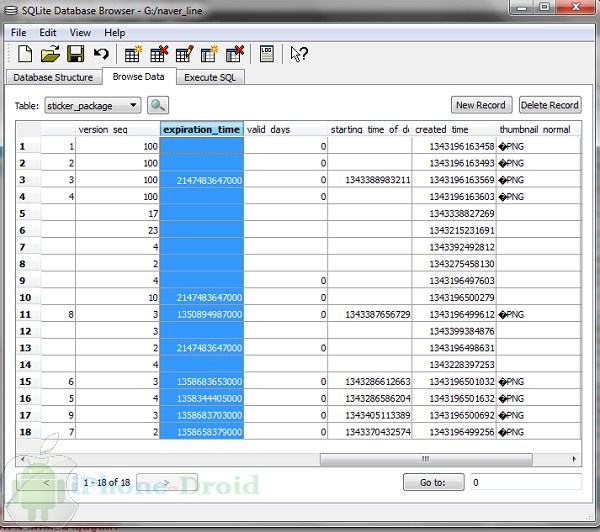600x532 pixels.
Task: Click the 1343228397253 created time cell
Action: (454, 365)
